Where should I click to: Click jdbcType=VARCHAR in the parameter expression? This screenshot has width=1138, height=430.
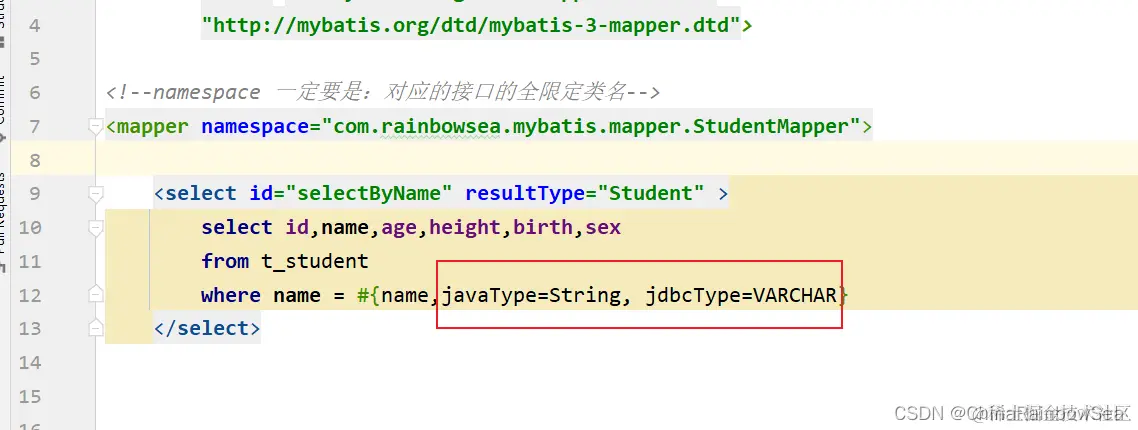tap(740, 296)
